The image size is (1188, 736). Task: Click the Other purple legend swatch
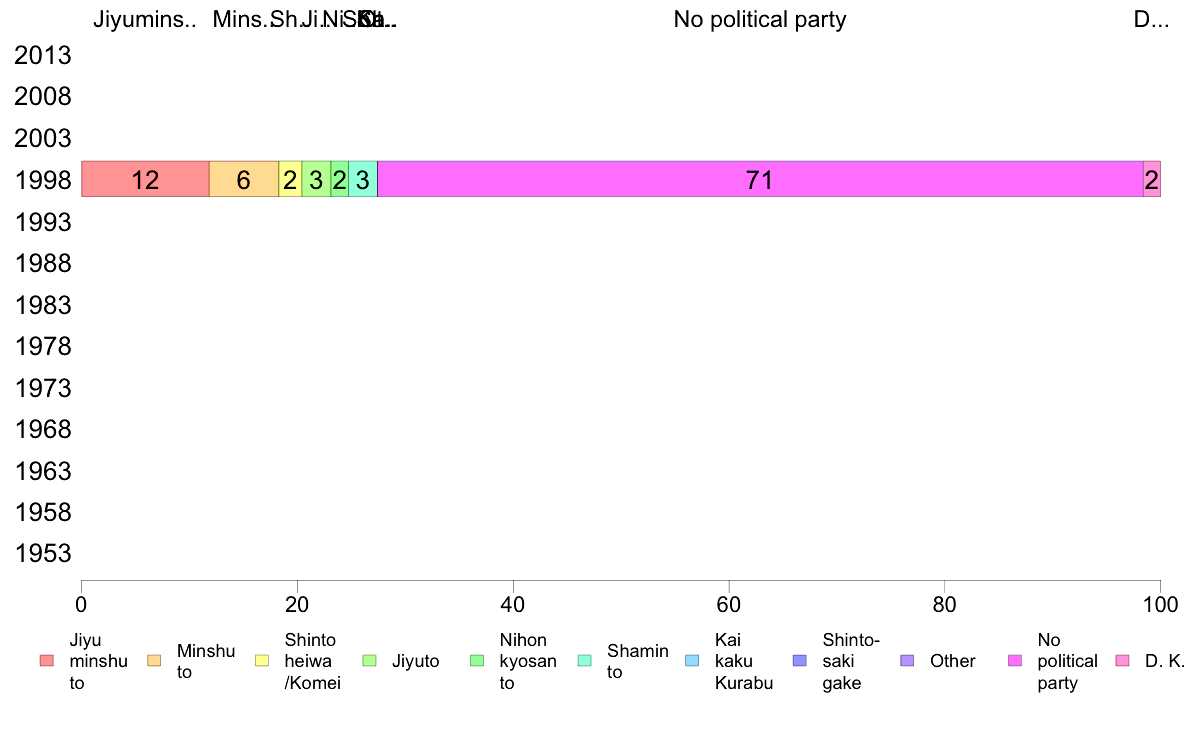(908, 661)
